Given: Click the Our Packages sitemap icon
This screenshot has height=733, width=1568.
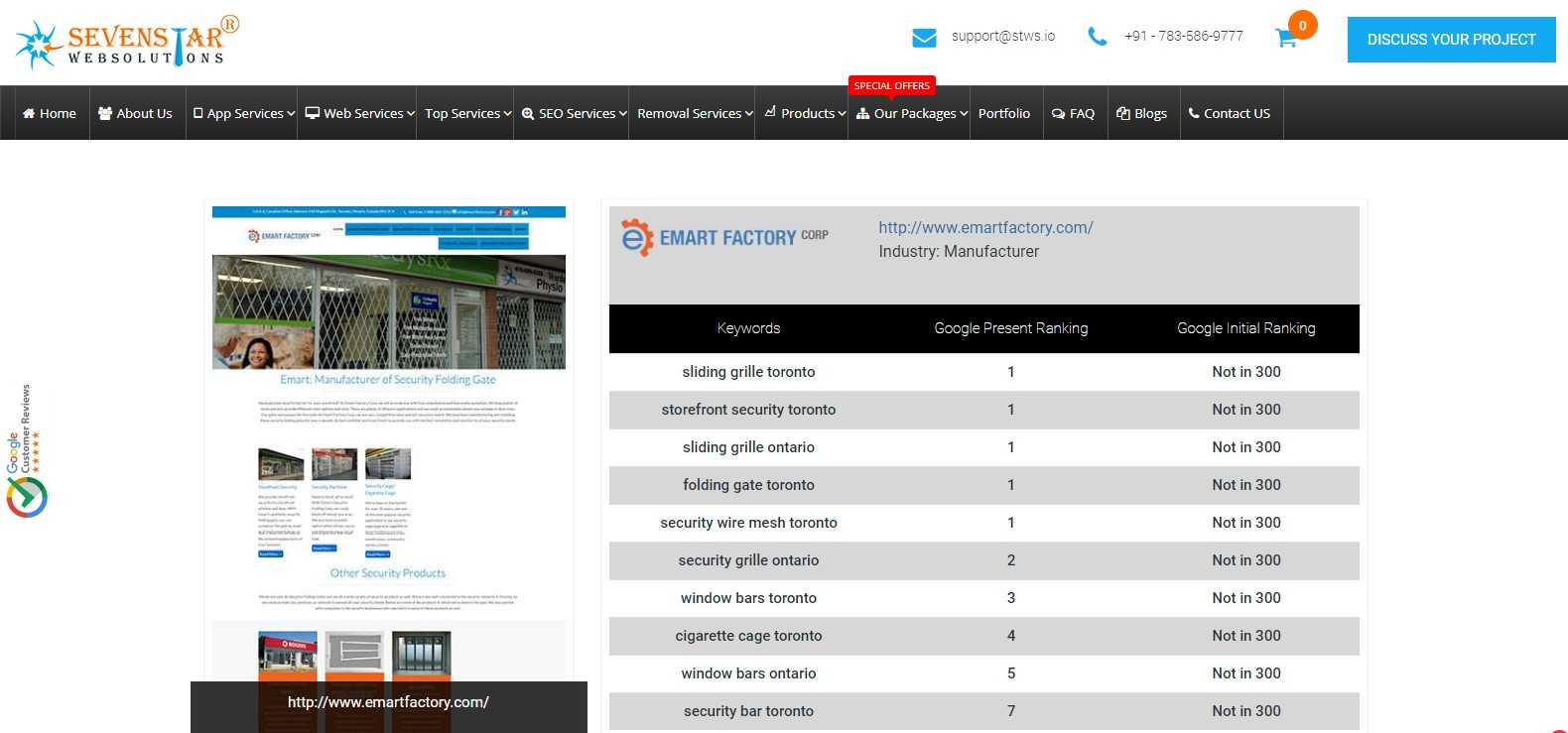Looking at the screenshot, I should tap(862, 114).
